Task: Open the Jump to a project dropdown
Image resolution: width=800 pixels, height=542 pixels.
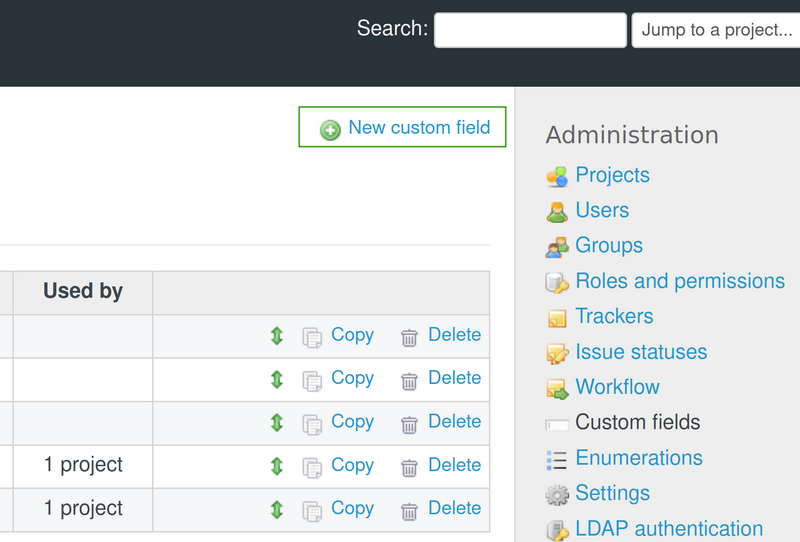Action: pos(716,30)
